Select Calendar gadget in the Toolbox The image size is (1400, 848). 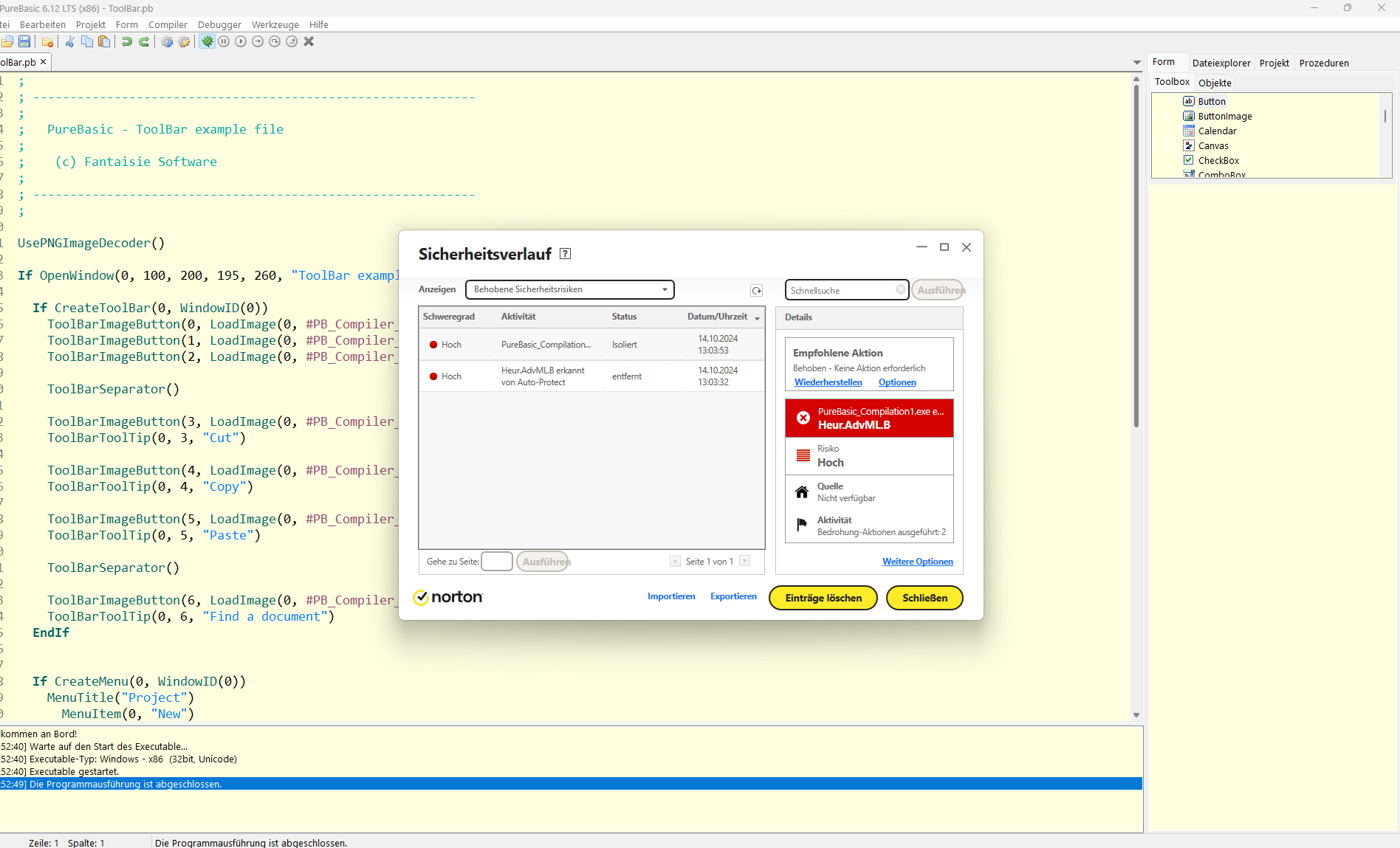[1217, 131]
